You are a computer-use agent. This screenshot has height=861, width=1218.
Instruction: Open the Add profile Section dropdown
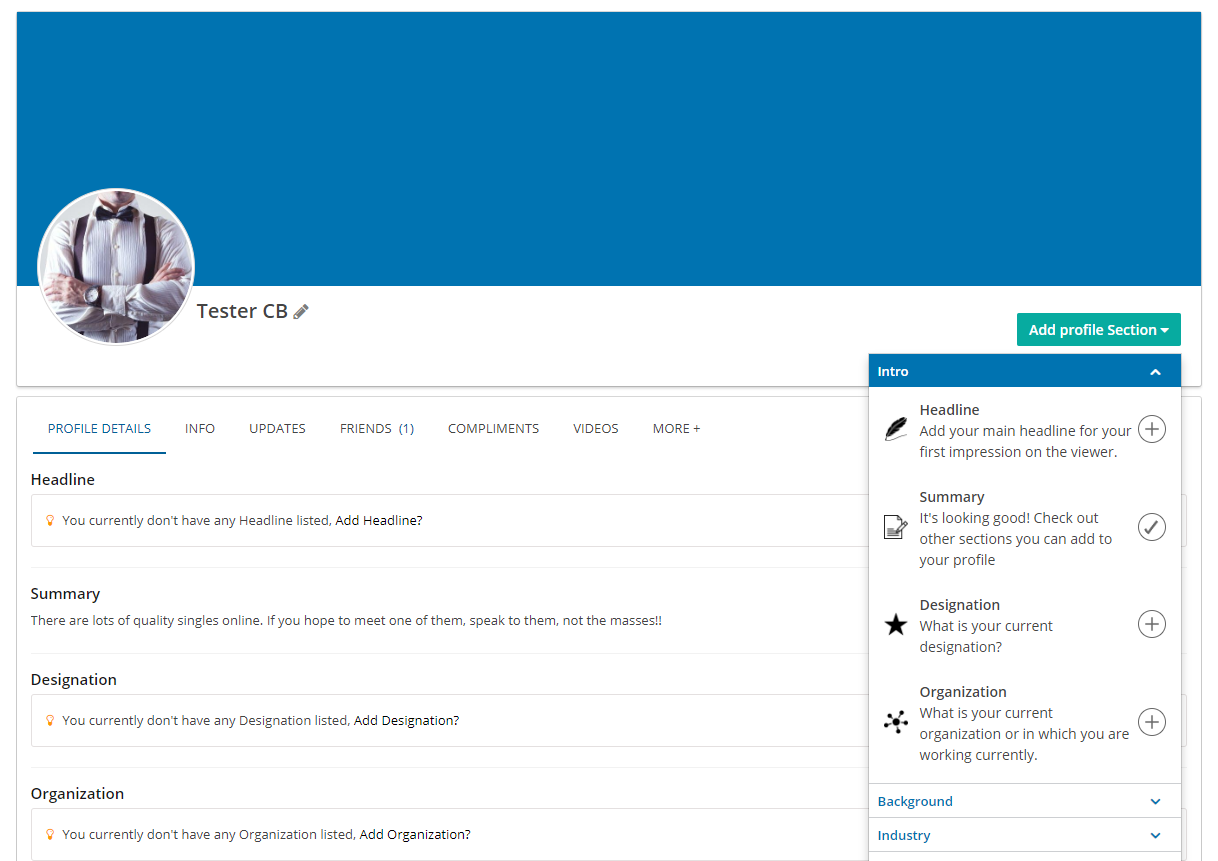point(1098,330)
